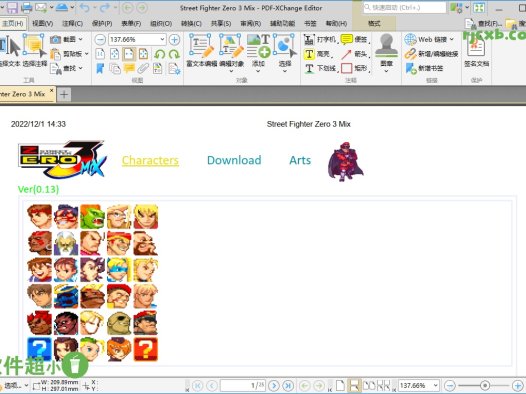
Task: Click in the Quick Launch search box
Action: pyautogui.click(x=405, y=7)
